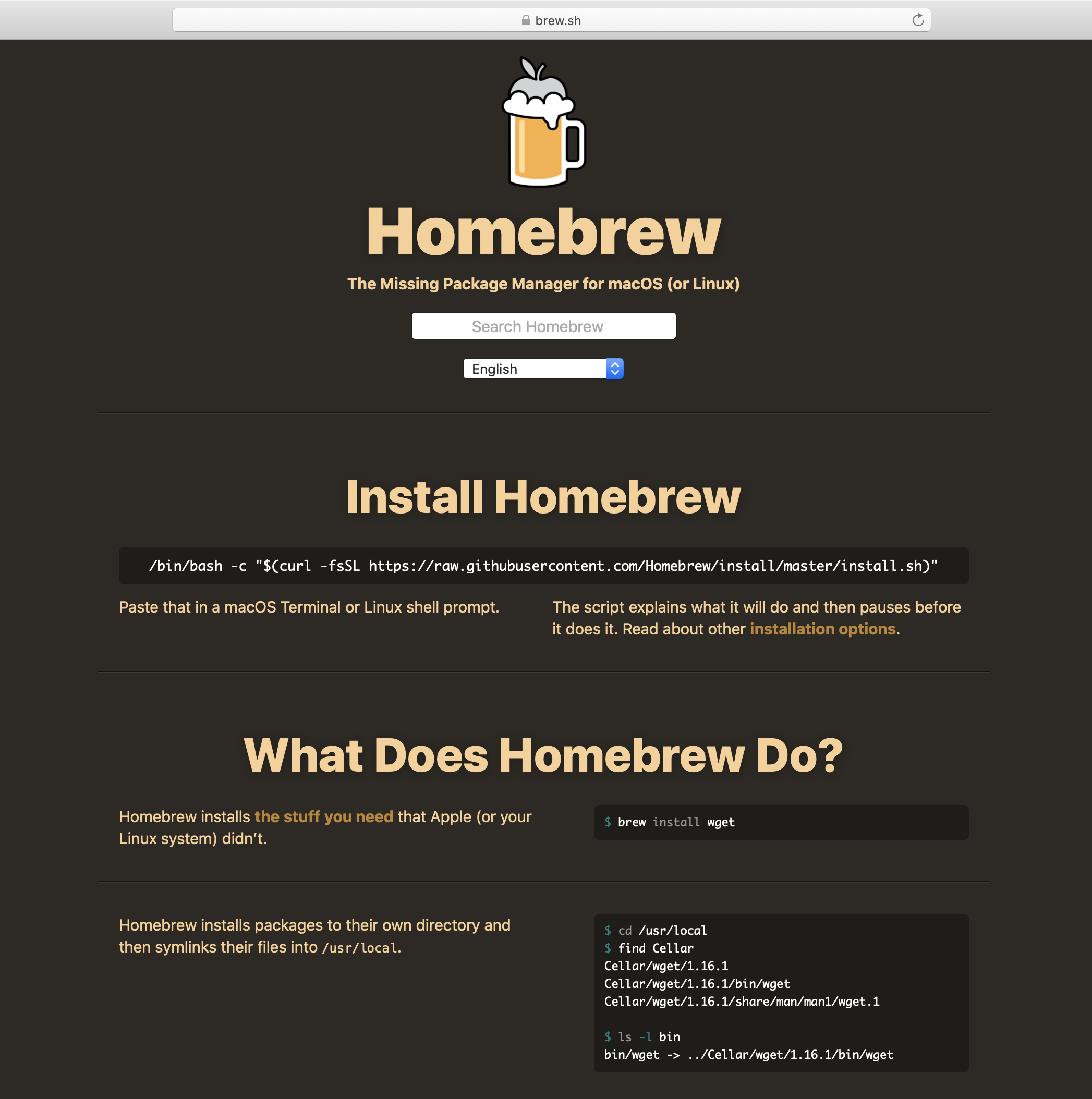Screen dimensions: 1092x1099
Task: Open the English language dropdown
Action: coord(535,369)
